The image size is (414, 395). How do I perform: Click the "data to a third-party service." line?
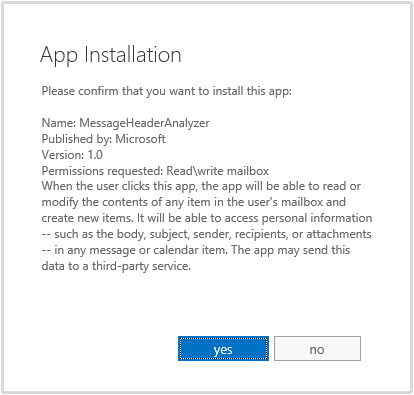116,266
